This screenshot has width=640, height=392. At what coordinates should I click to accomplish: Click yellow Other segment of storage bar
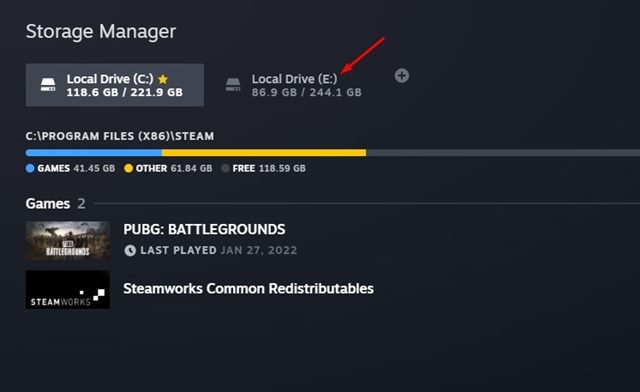(x=264, y=153)
